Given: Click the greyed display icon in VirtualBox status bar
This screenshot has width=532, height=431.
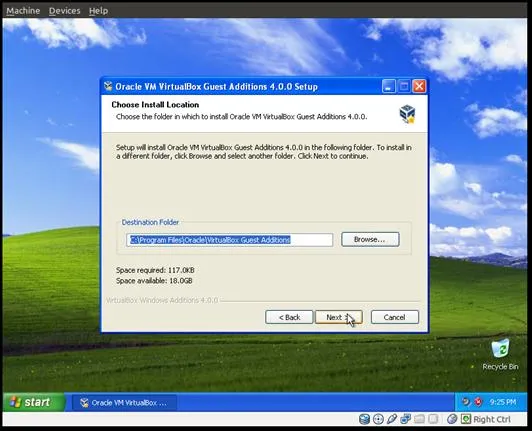Looking at the screenshot, I should pos(433,419).
